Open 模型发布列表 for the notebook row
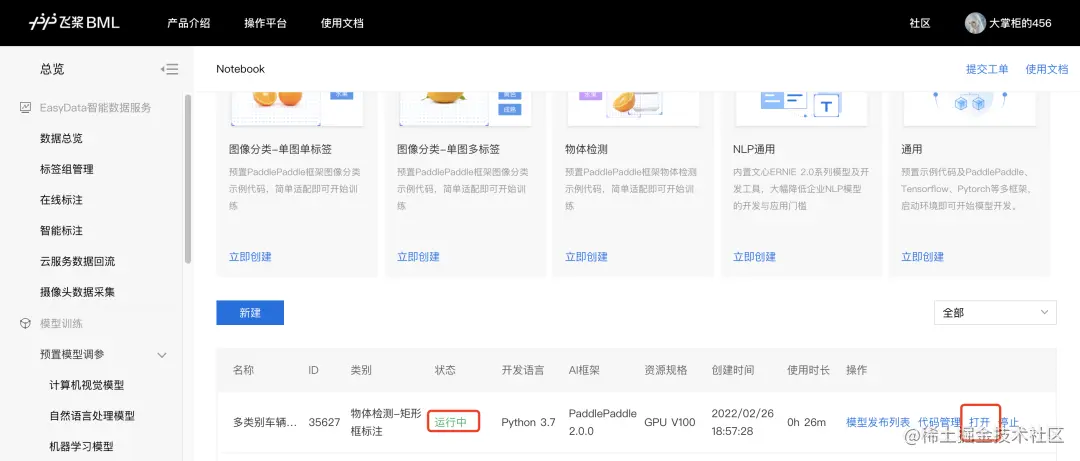1080x461 pixels. click(878, 422)
